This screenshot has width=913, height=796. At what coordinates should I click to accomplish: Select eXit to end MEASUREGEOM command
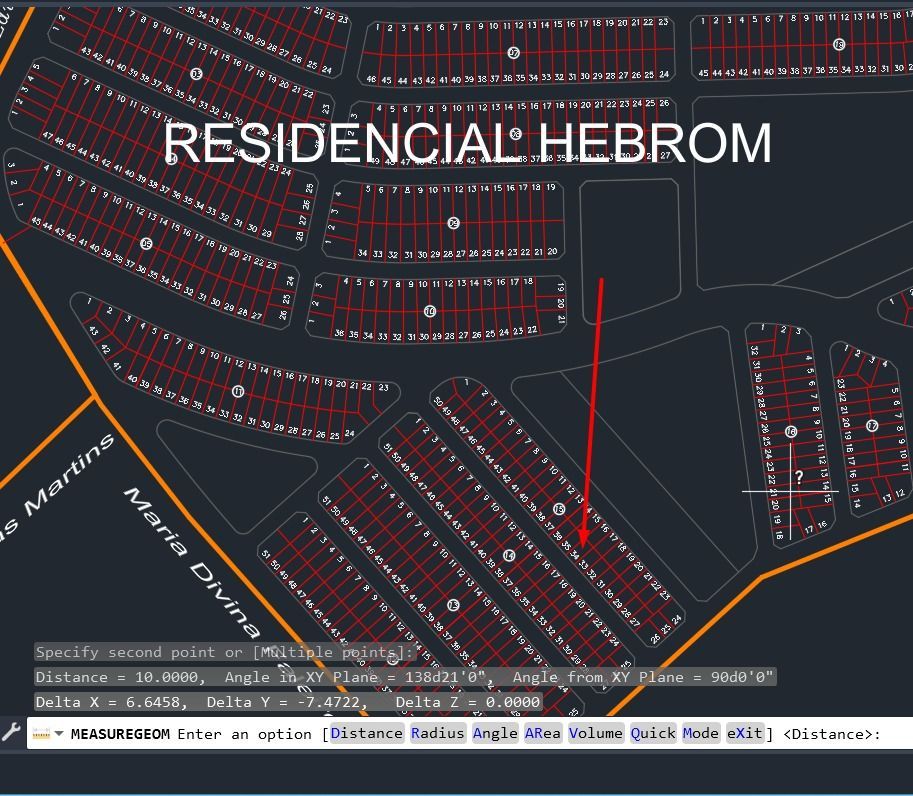[x=744, y=733]
